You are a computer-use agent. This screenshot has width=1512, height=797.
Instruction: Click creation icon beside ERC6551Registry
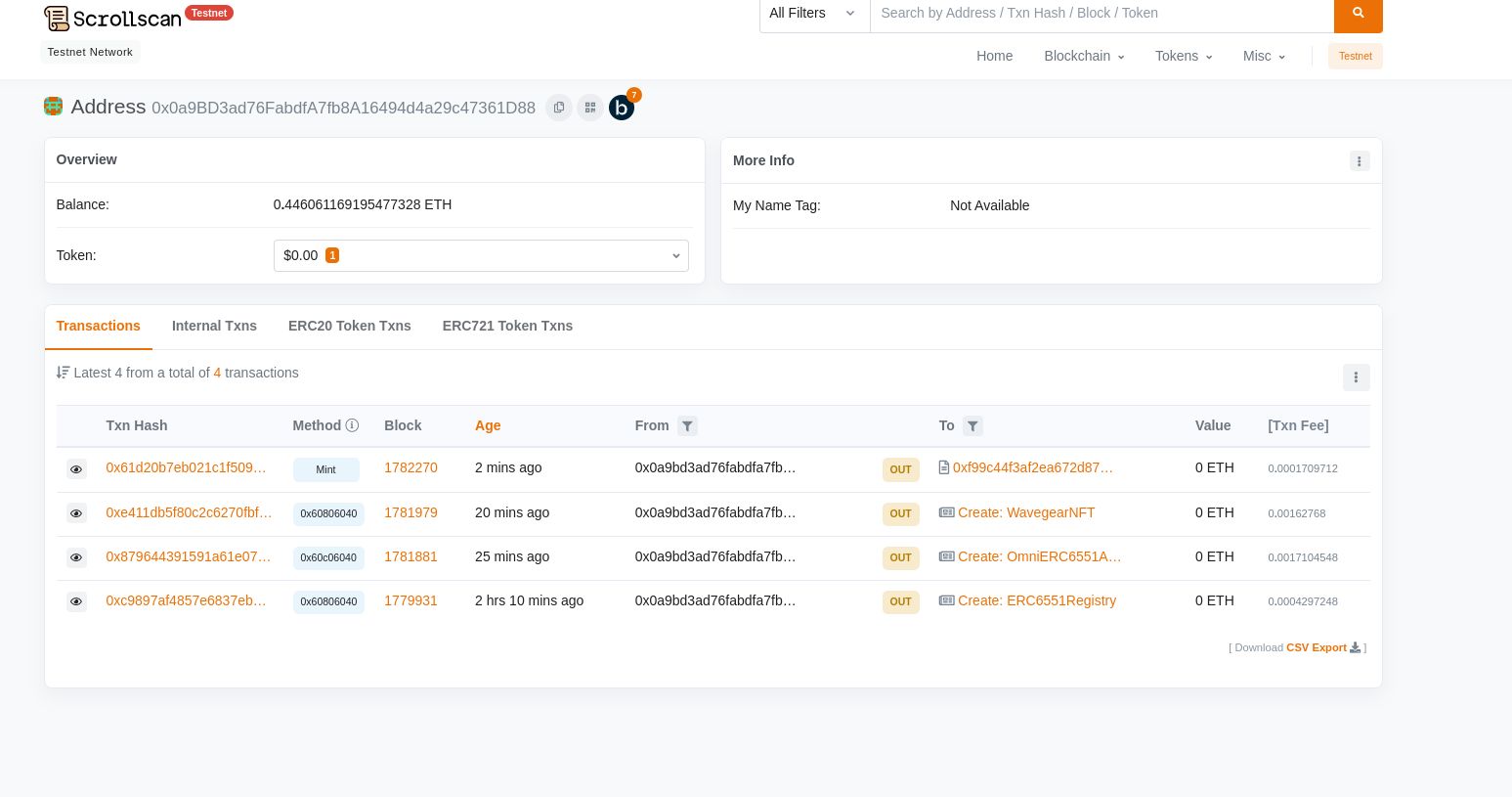pos(946,600)
